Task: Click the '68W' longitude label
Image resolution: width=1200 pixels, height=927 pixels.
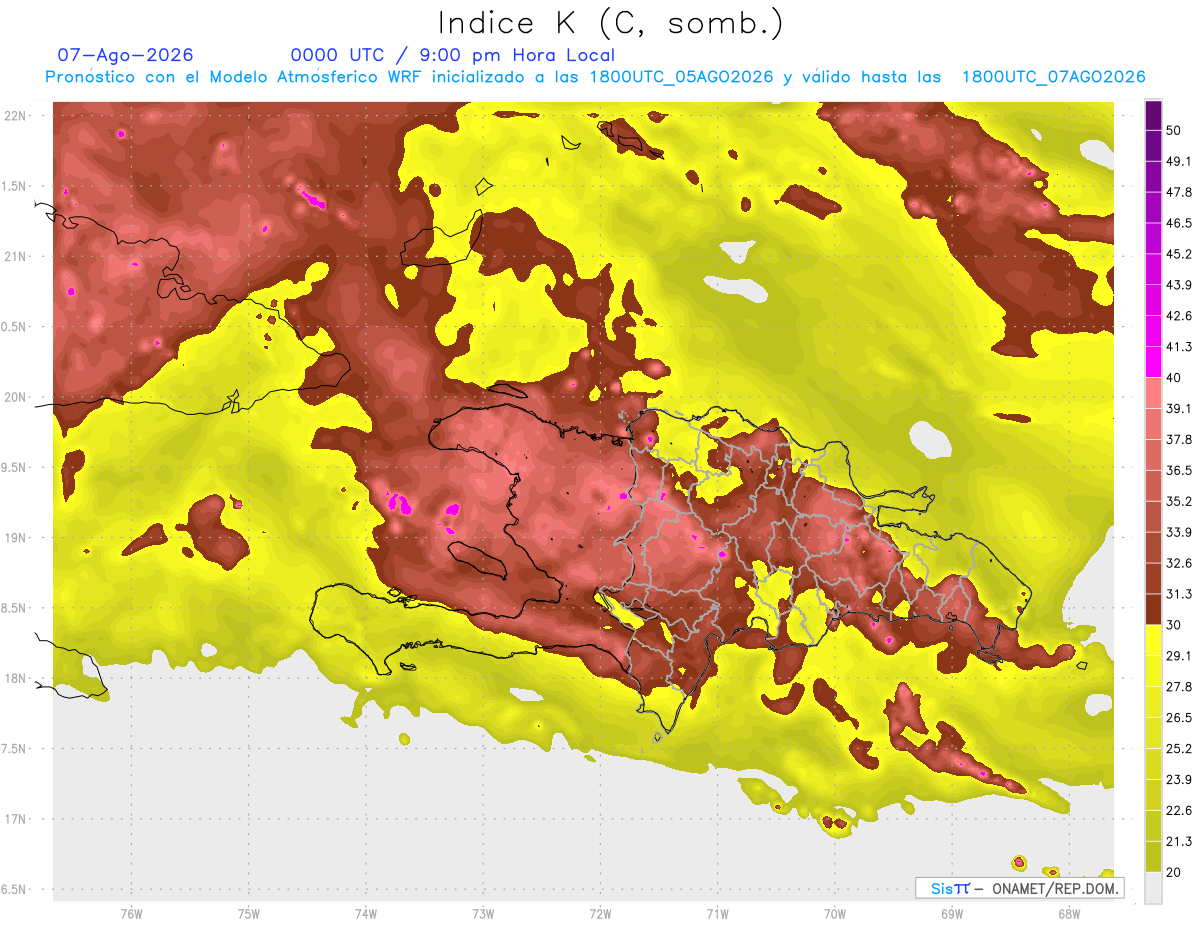Action: tap(1069, 914)
